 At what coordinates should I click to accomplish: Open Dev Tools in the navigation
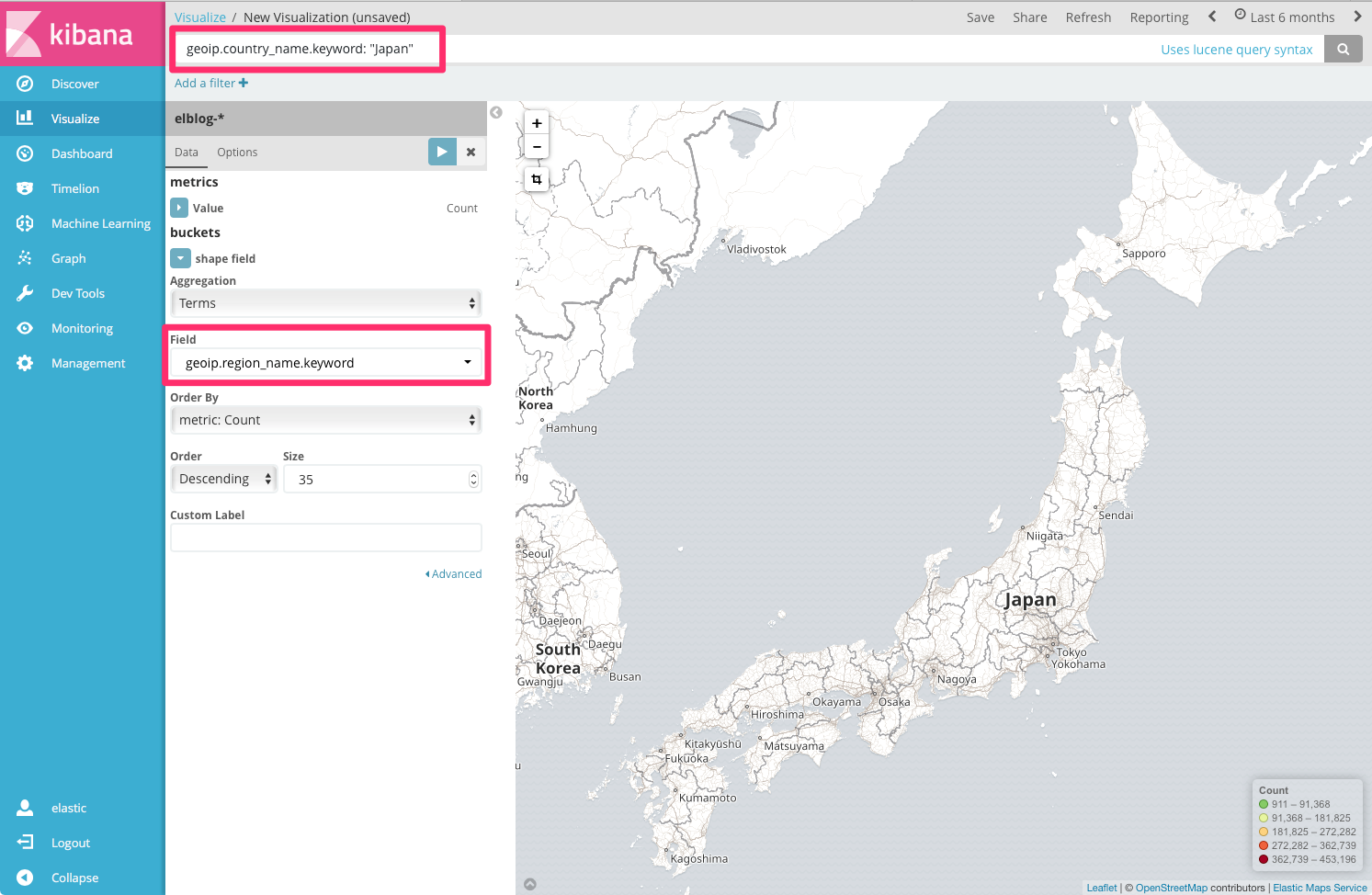[79, 292]
